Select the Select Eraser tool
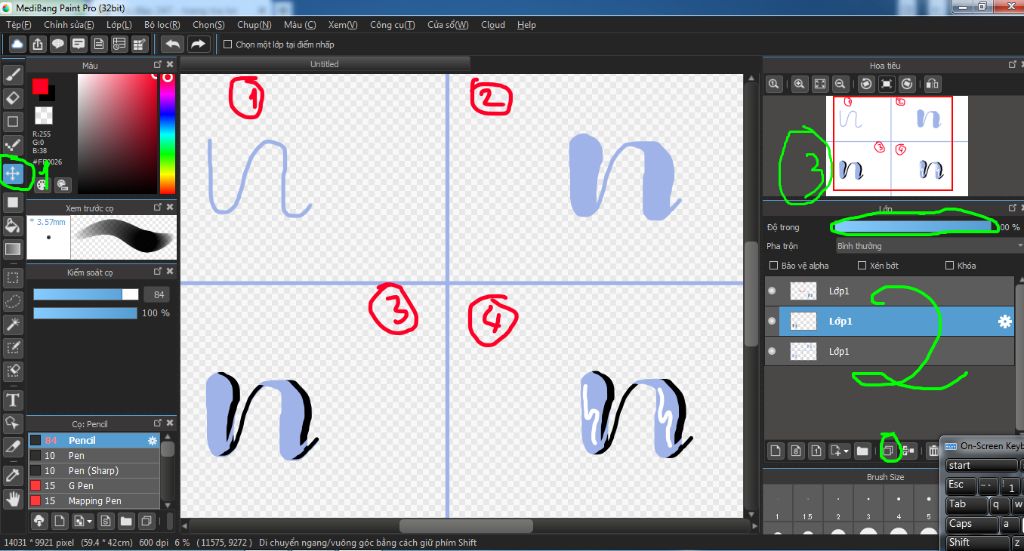Screen dimensions: 1024x551 click(12, 371)
